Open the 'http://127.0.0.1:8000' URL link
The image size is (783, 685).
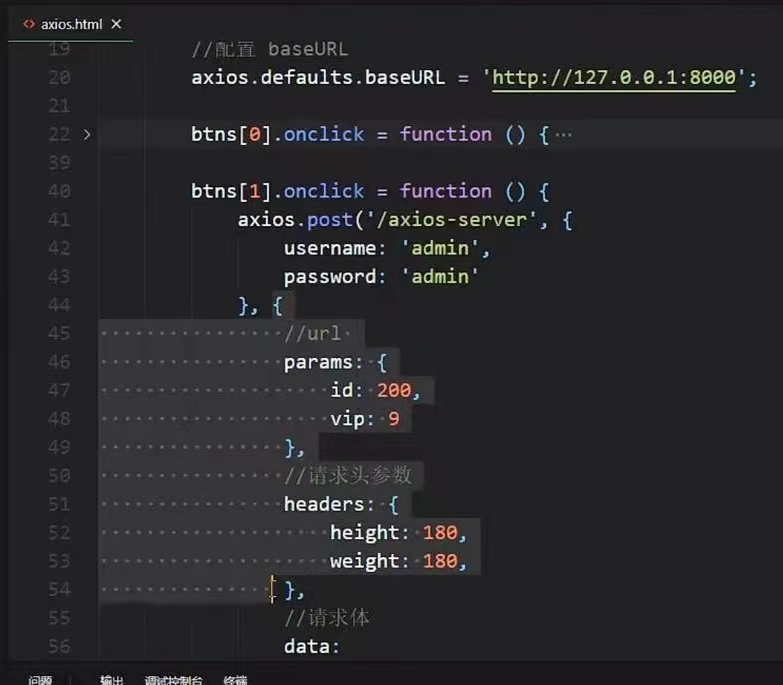pyautogui.click(x=614, y=77)
